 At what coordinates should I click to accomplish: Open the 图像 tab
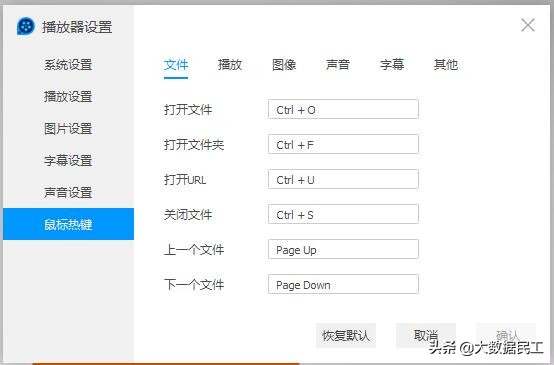(284, 65)
